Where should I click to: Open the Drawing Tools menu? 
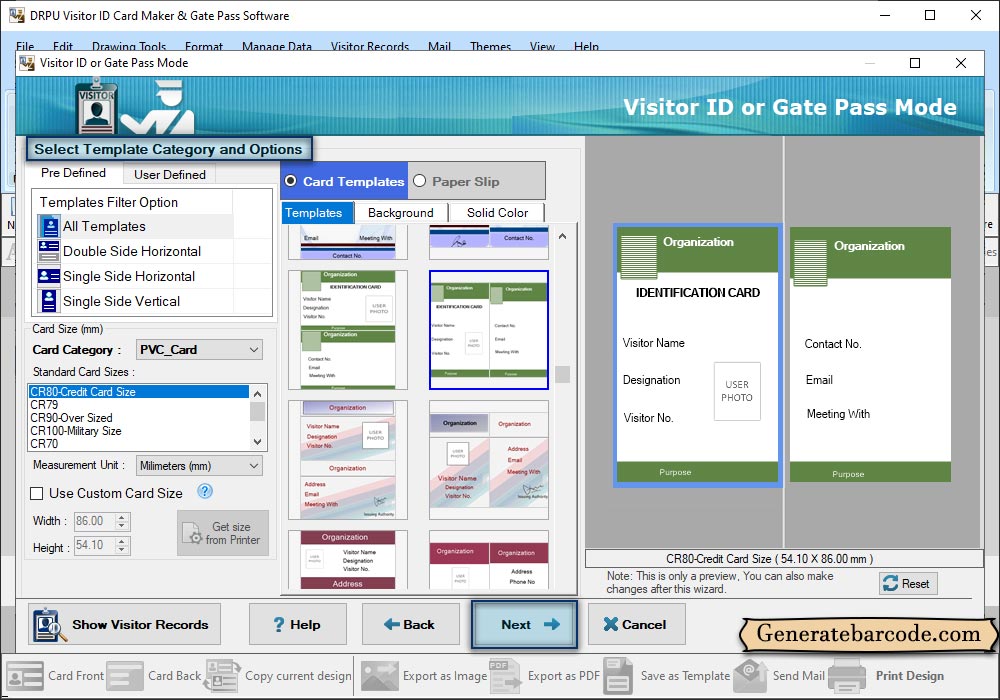(129, 46)
